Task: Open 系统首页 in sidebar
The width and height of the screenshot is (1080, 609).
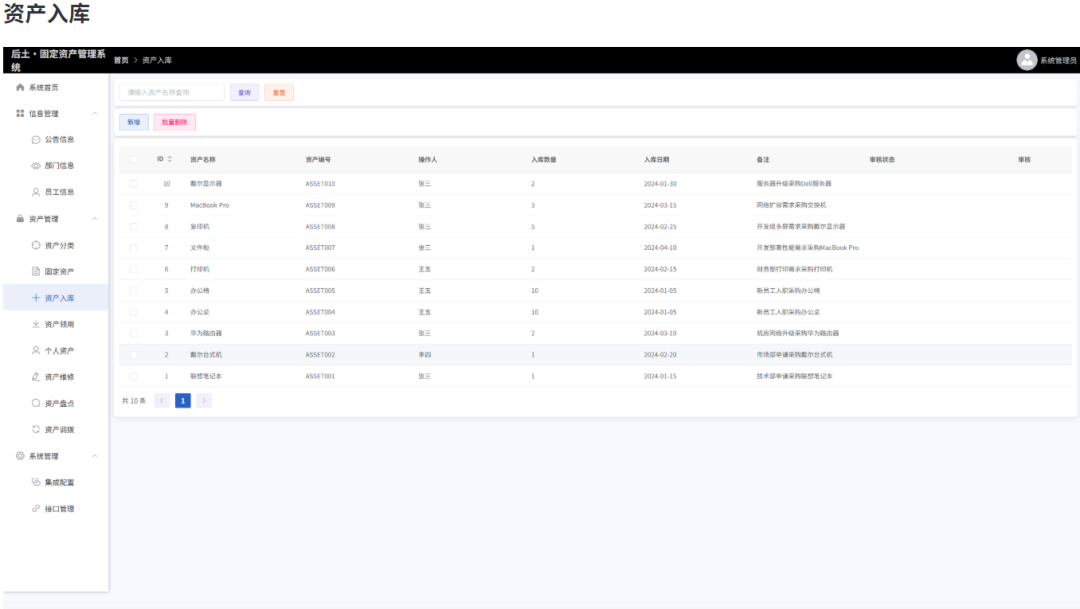Action: tap(55, 87)
